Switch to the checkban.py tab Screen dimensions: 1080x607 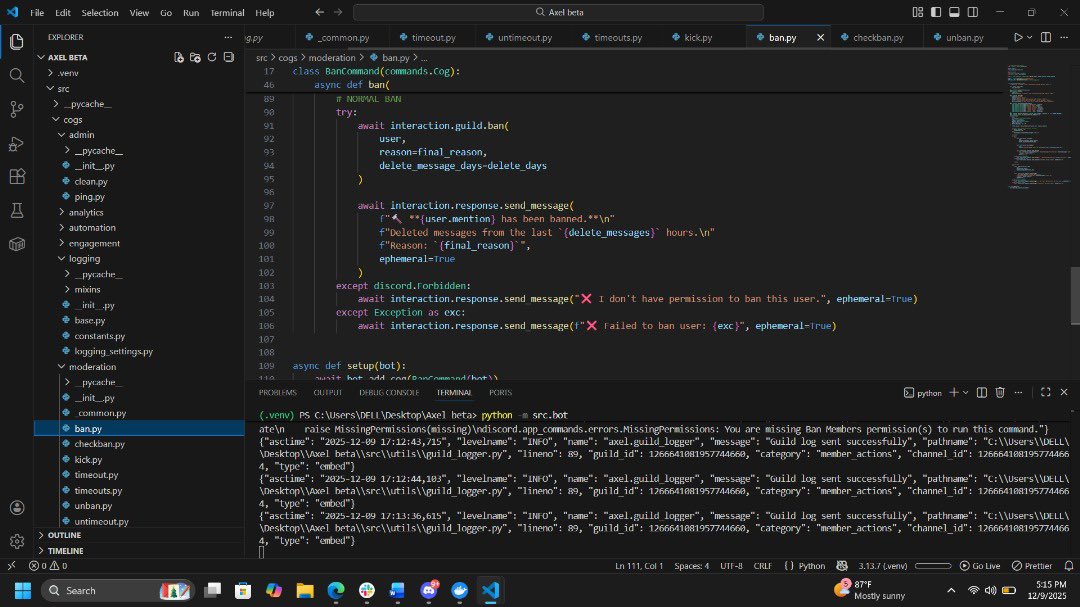pyautogui.click(x=877, y=37)
